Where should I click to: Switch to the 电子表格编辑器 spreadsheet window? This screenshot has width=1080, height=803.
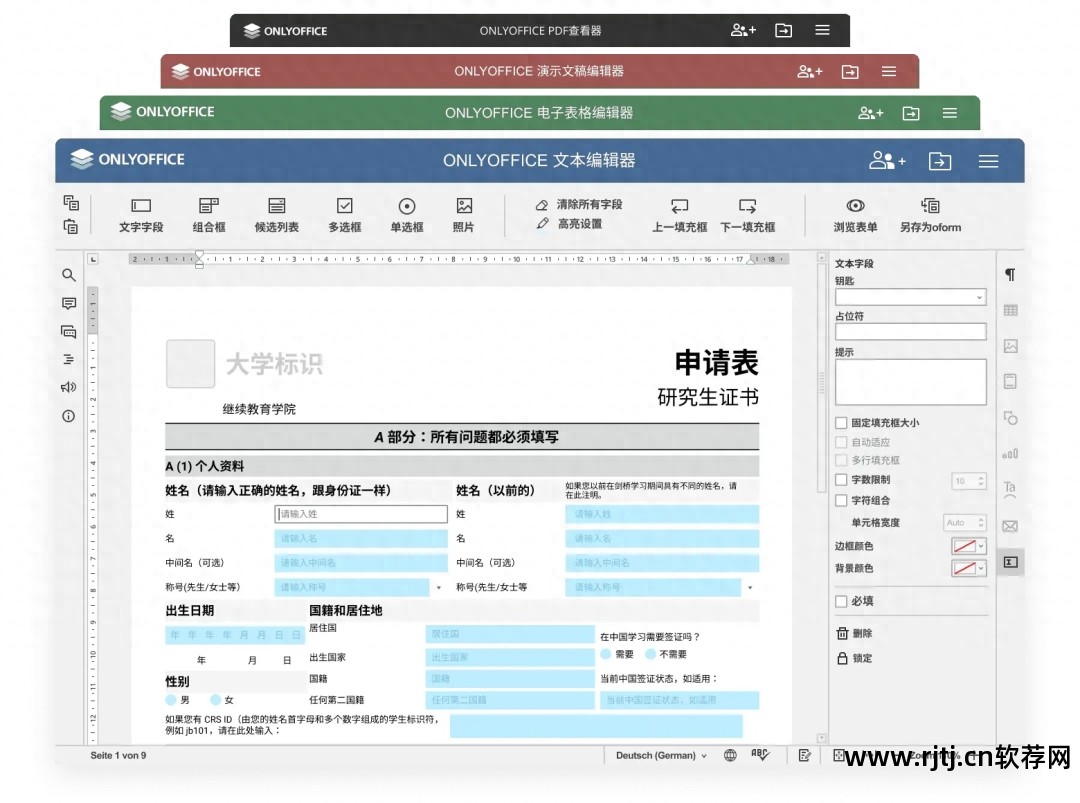point(538,112)
